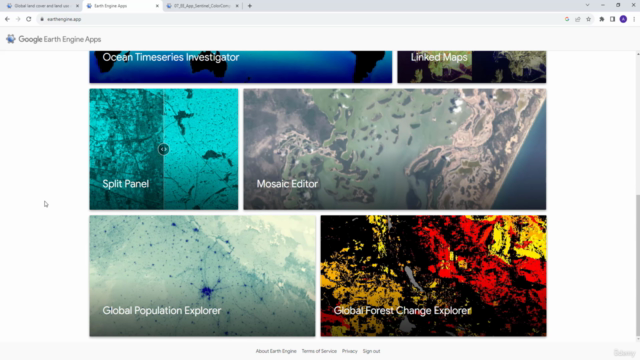This screenshot has height=360, width=640.
Task: Switch to 07_02_App_Sentinel_ColorComp tab
Action: (x=202, y=6)
